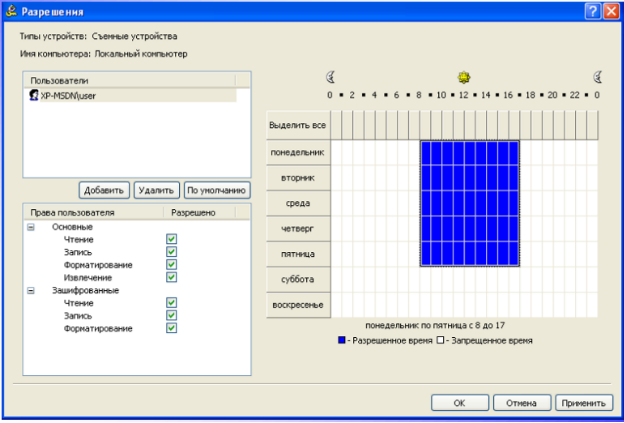
Task: Click the moon icon at the right end of the timescale
Action: [x=597, y=77]
